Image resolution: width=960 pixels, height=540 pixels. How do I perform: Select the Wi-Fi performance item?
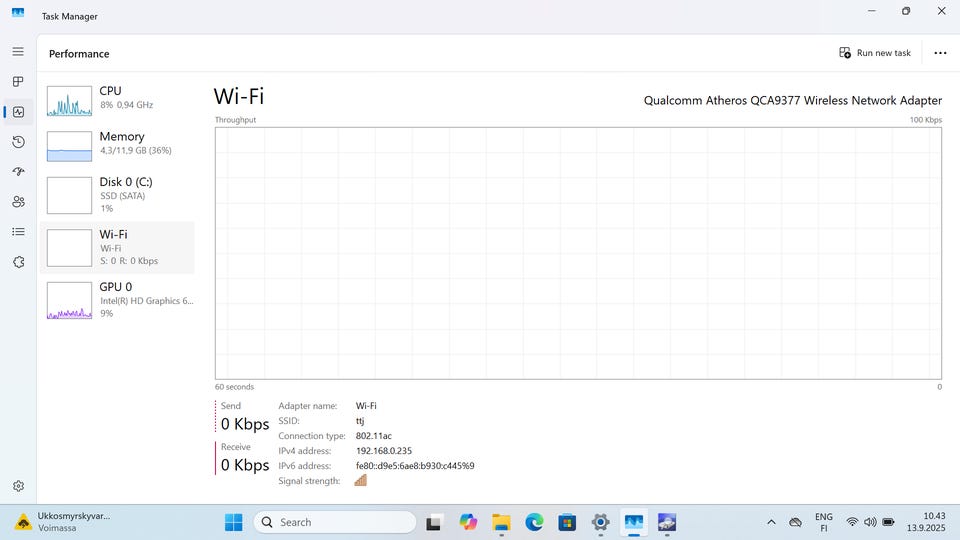click(118, 247)
